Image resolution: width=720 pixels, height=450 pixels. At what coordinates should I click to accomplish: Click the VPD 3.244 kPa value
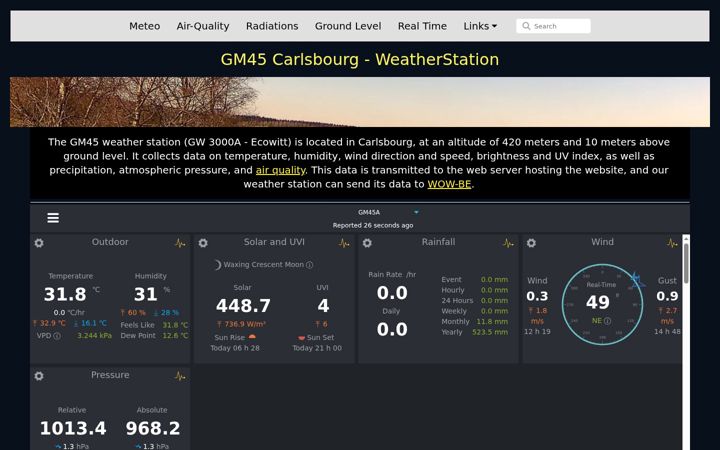(x=94, y=336)
